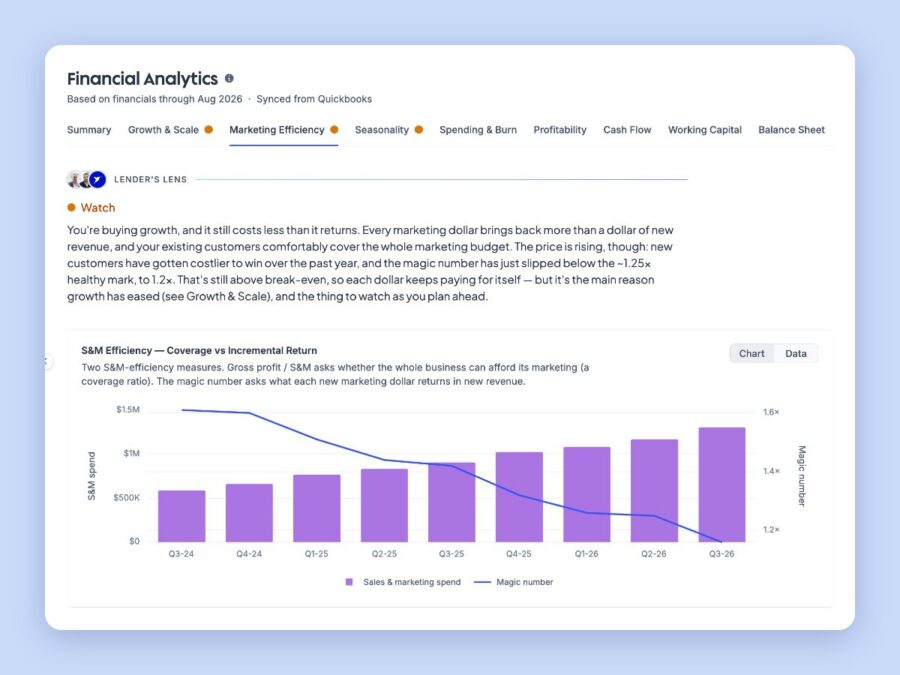This screenshot has width=900, height=675.
Task: Open the Working Capital tab
Action: coord(705,130)
